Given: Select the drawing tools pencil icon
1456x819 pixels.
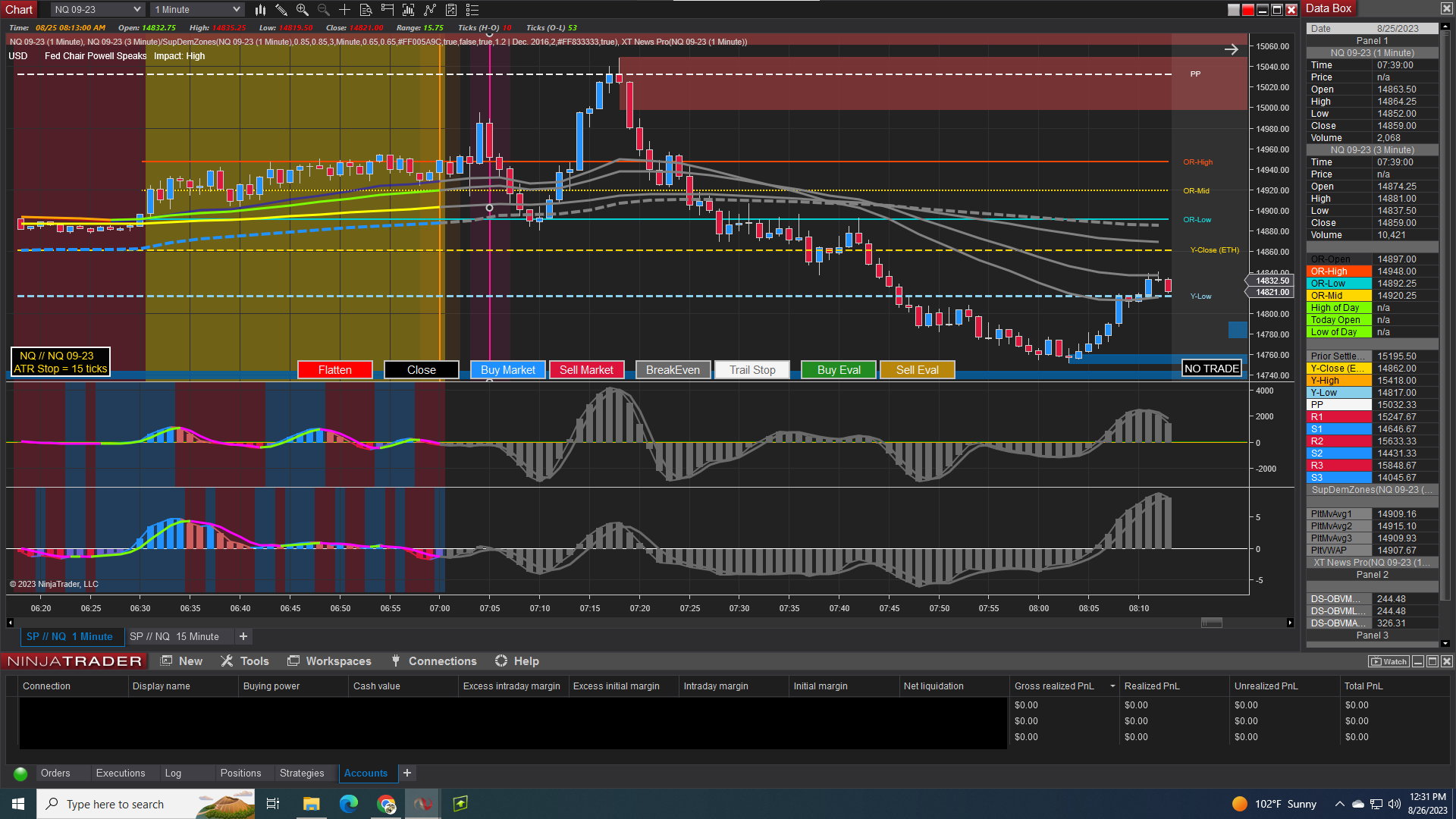Looking at the screenshot, I should [281, 10].
